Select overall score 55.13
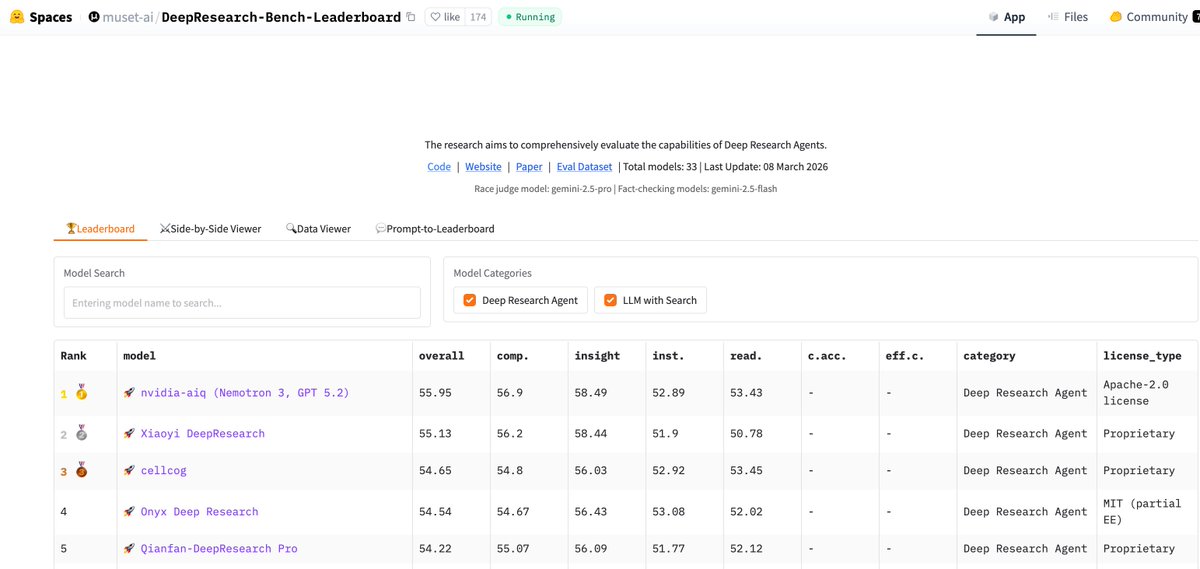 point(435,434)
